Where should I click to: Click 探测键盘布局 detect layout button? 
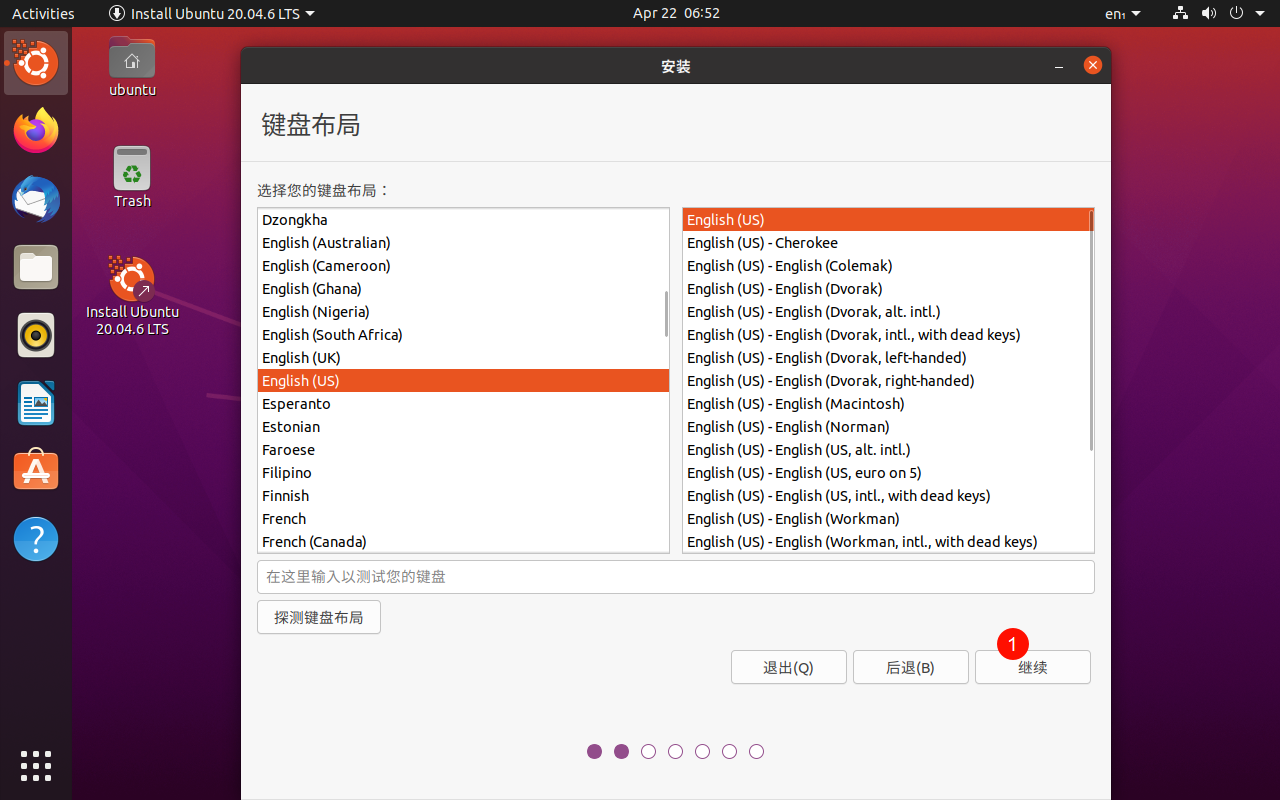(x=319, y=617)
